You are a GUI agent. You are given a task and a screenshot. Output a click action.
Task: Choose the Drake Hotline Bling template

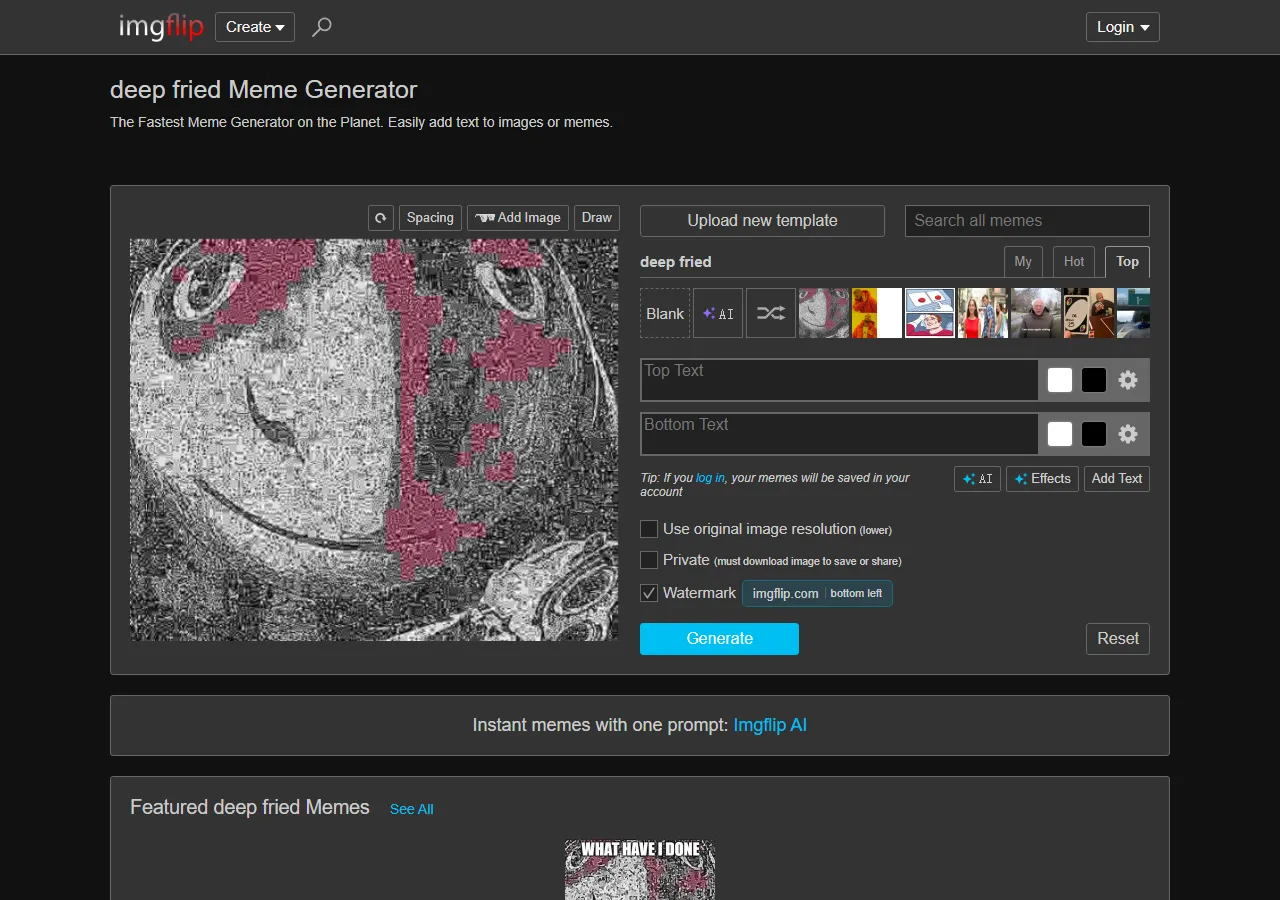click(x=877, y=313)
